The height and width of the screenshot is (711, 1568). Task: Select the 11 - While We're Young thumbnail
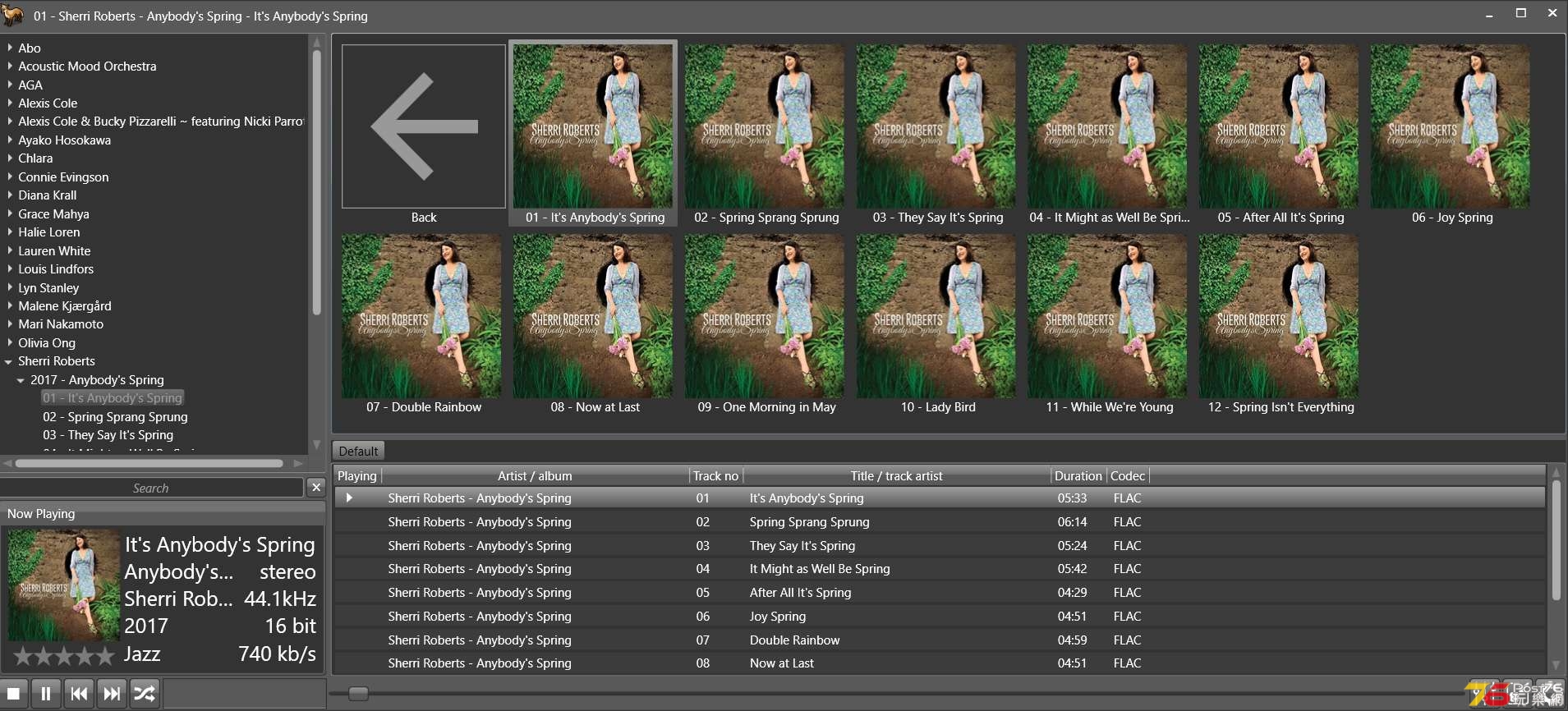(x=1108, y=316)
